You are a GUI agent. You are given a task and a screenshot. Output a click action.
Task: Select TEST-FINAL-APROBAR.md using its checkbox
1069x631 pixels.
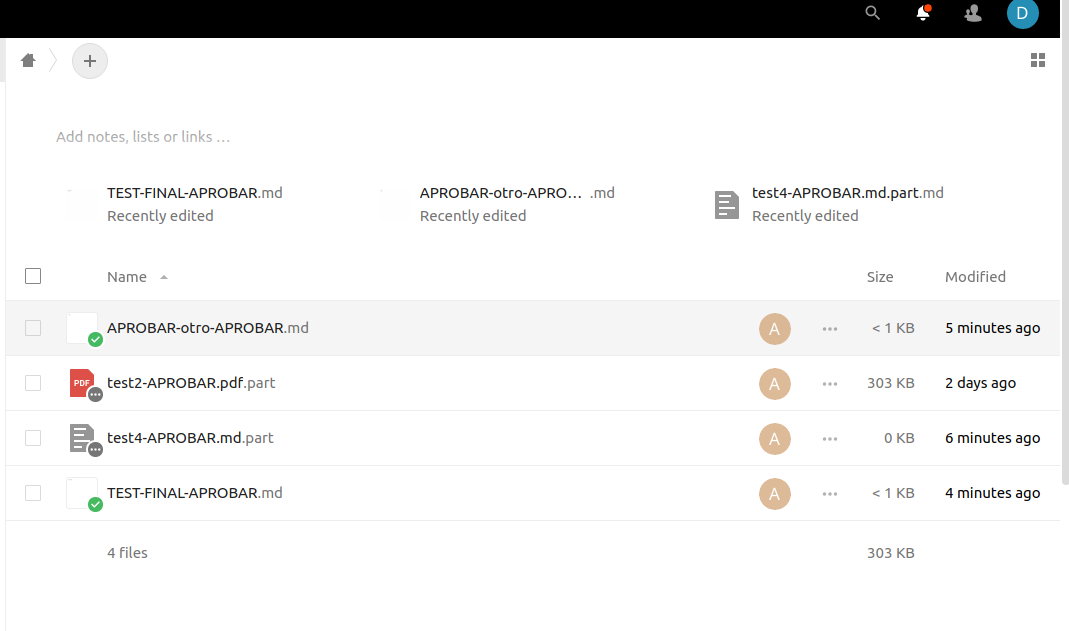33,493
